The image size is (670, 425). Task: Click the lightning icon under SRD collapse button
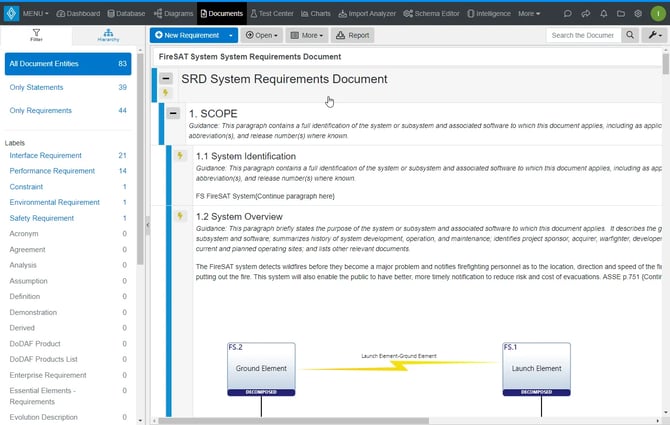165,92
